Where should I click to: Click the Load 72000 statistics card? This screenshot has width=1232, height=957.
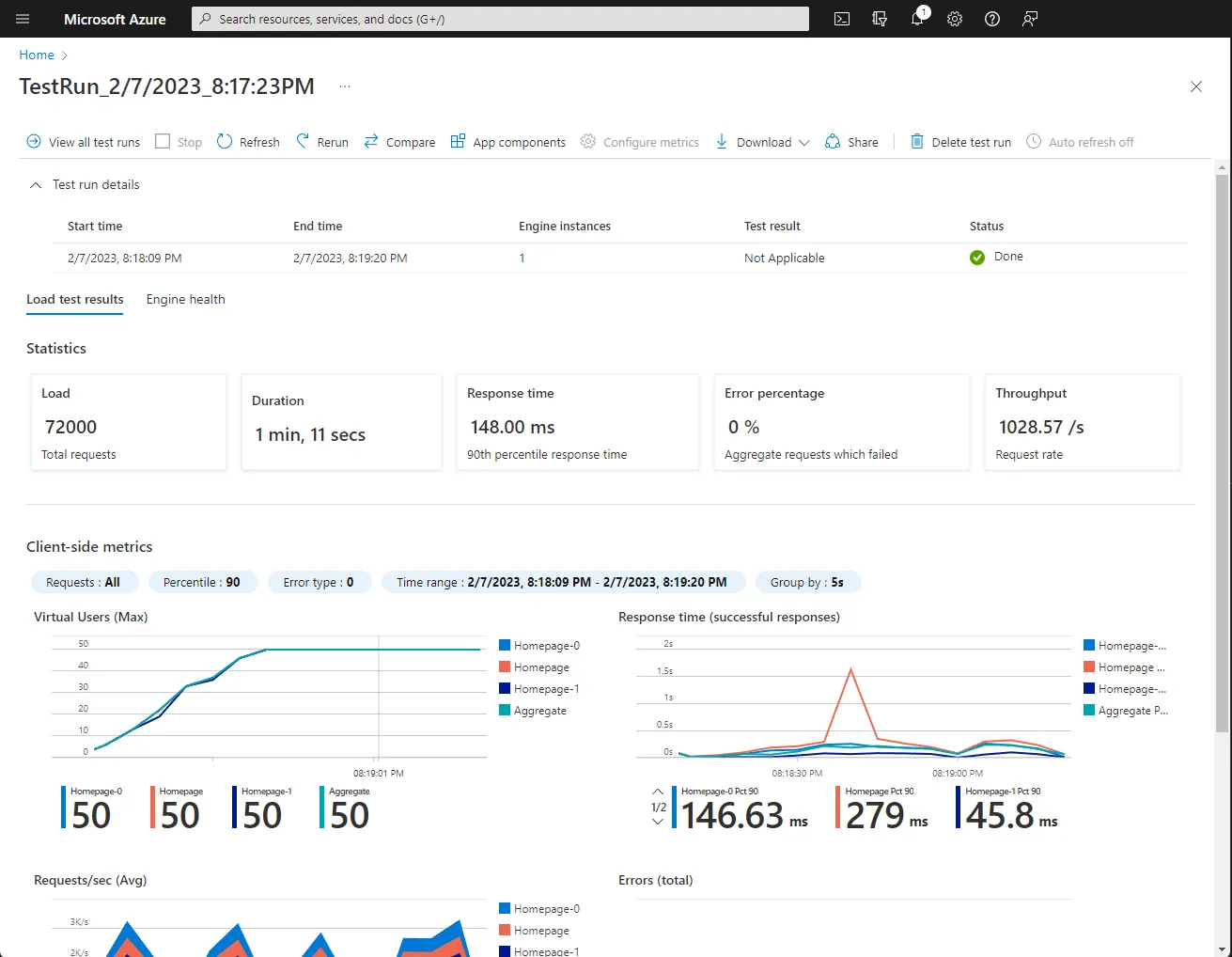click(x=129, y=422)
